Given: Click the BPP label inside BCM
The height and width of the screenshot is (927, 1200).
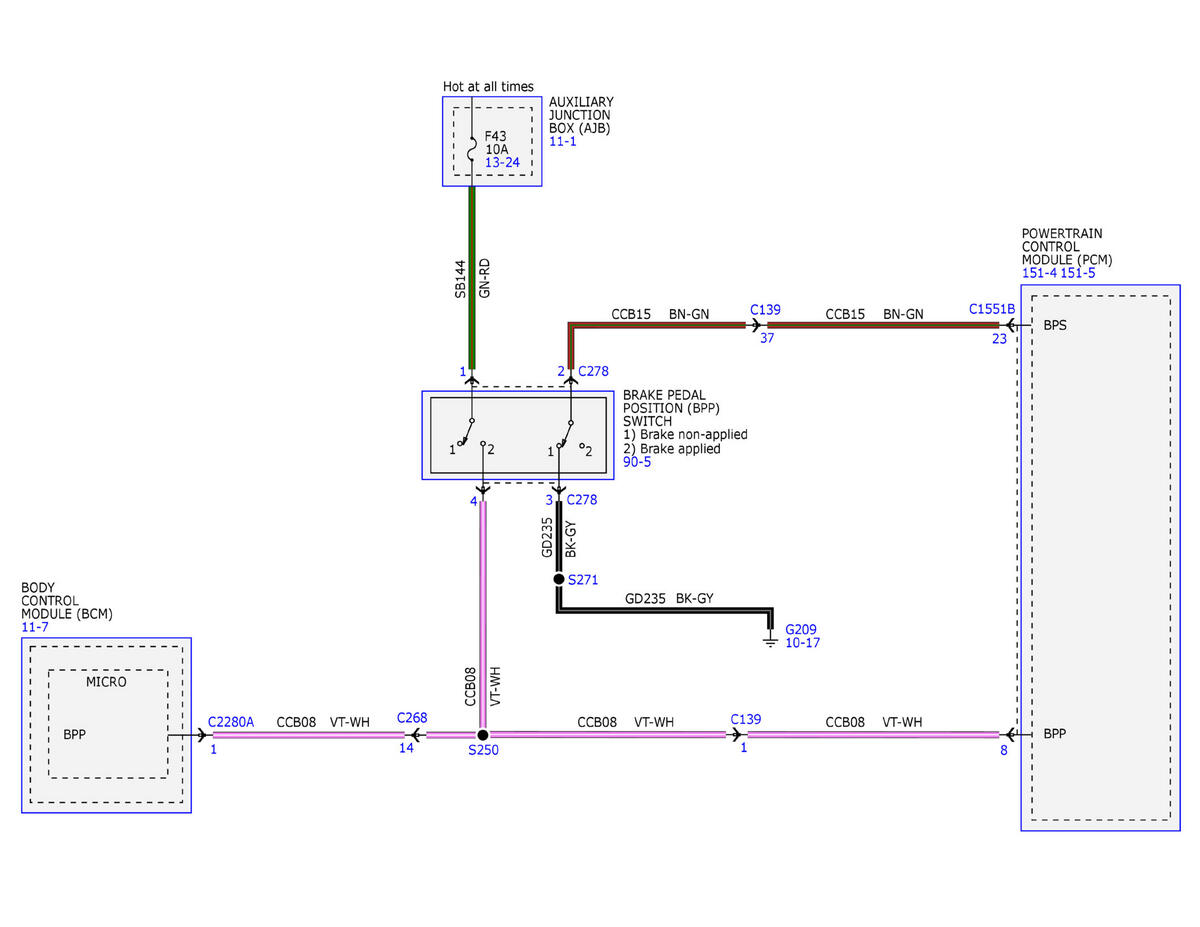Looking at the screenshot, I should [75, 735].
